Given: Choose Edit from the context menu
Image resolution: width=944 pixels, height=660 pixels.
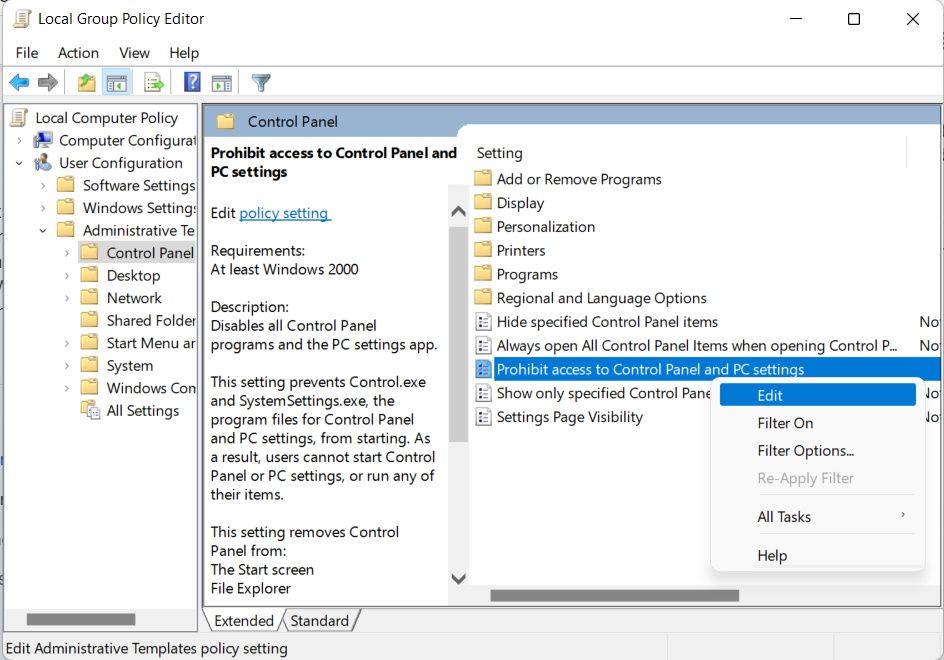Looking at the screenshot, I should pyautogui.click(x=818, y=395).
